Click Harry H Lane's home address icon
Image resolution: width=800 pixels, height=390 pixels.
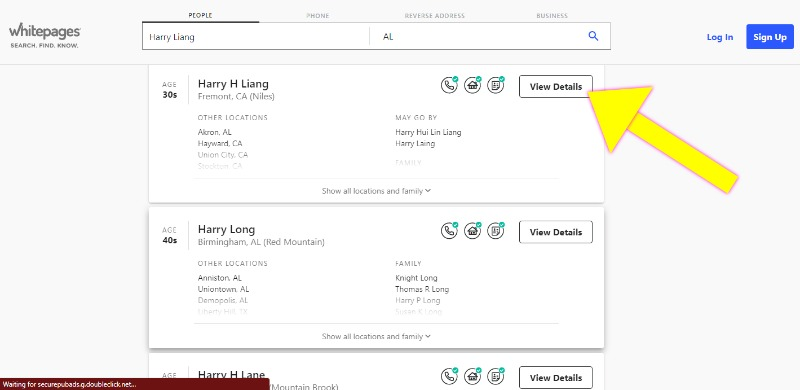coord(472,377)
